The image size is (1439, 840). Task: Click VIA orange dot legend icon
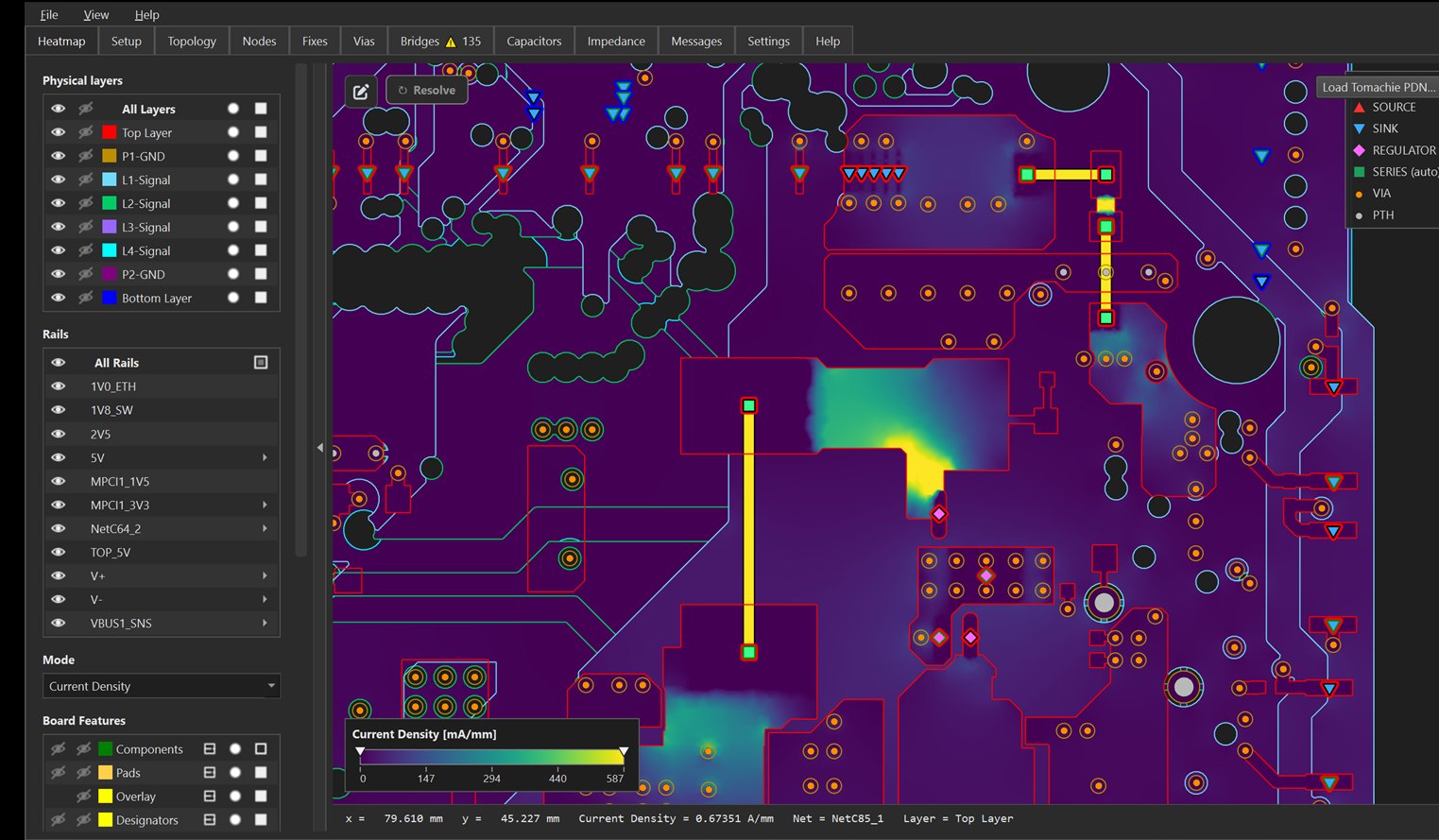pos(1360,194)
